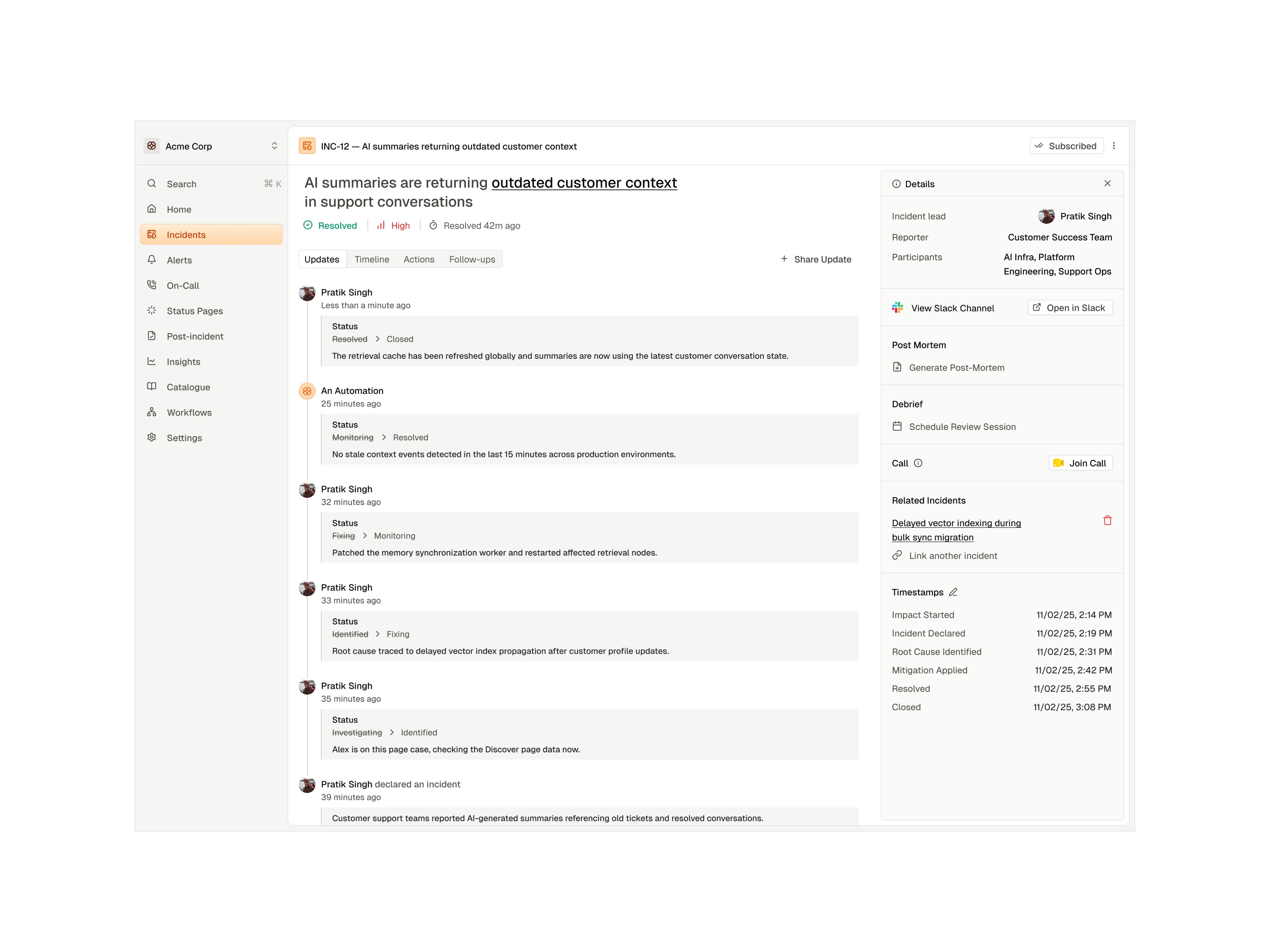The height and width of the screenshot is (952, 1270).
Task: Click the Schedule Review calendar icon
Action: point(897,426)
